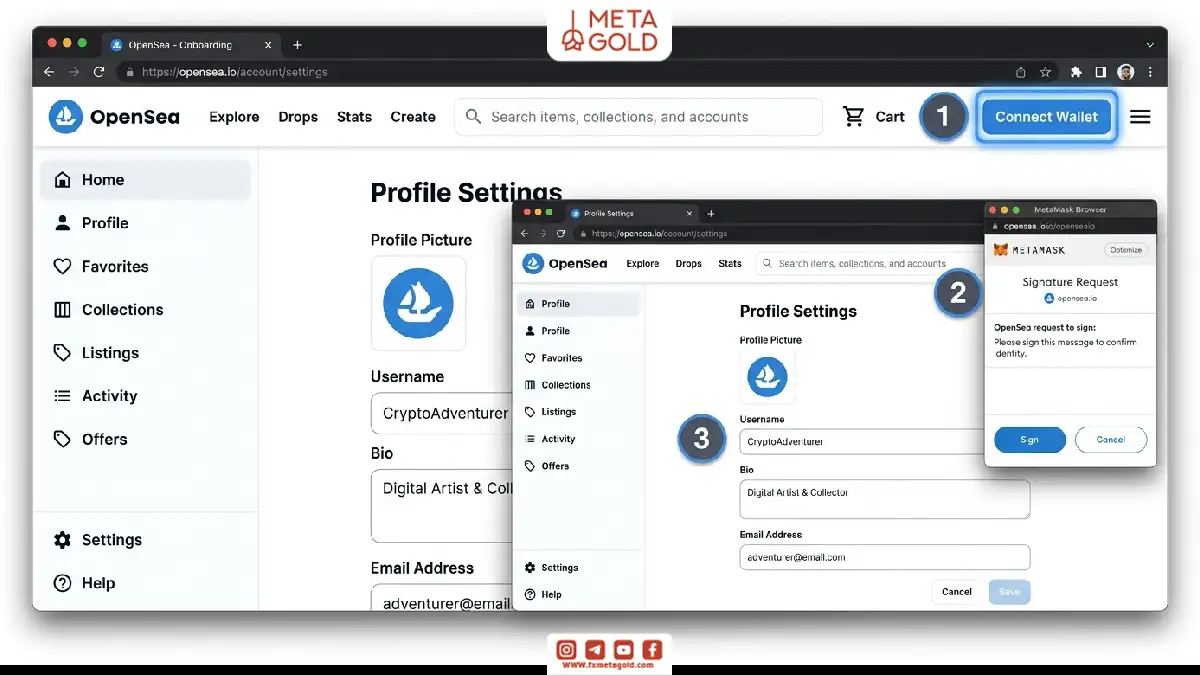Open Settings in the large window sidebar

(146, 540)
